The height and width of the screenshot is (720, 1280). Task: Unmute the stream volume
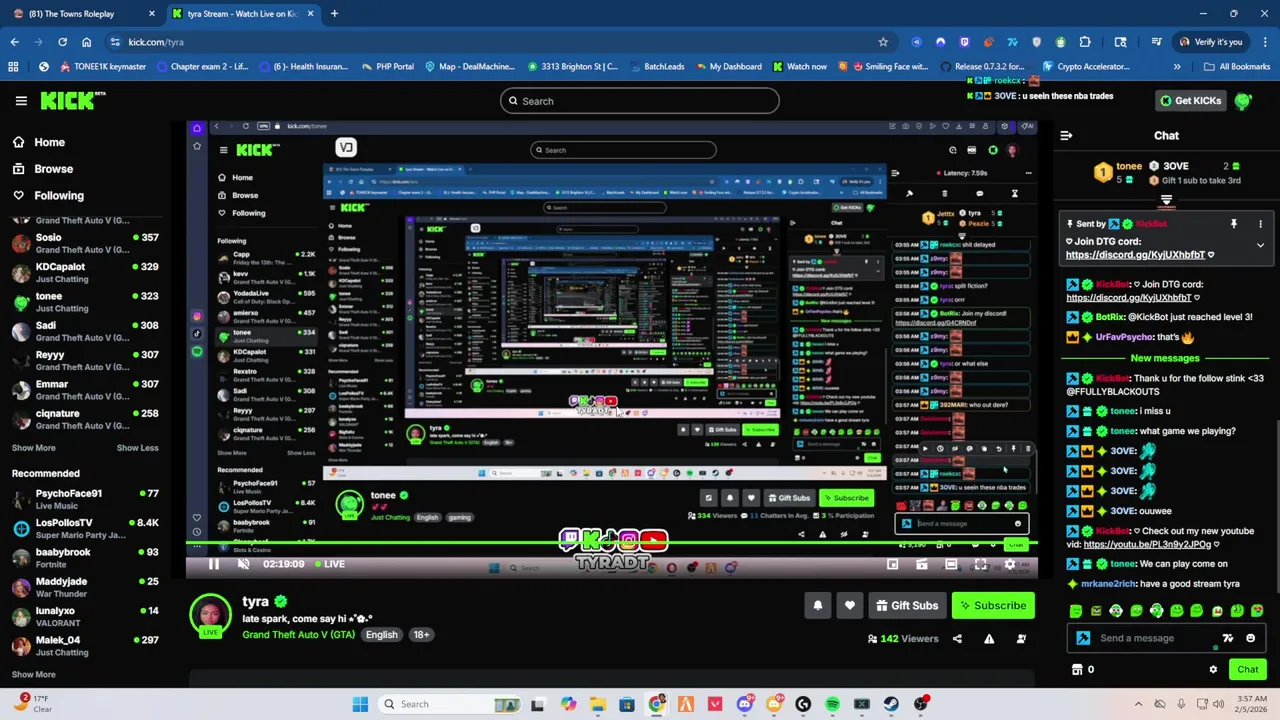pyautogui.click(x=243, y=564)
